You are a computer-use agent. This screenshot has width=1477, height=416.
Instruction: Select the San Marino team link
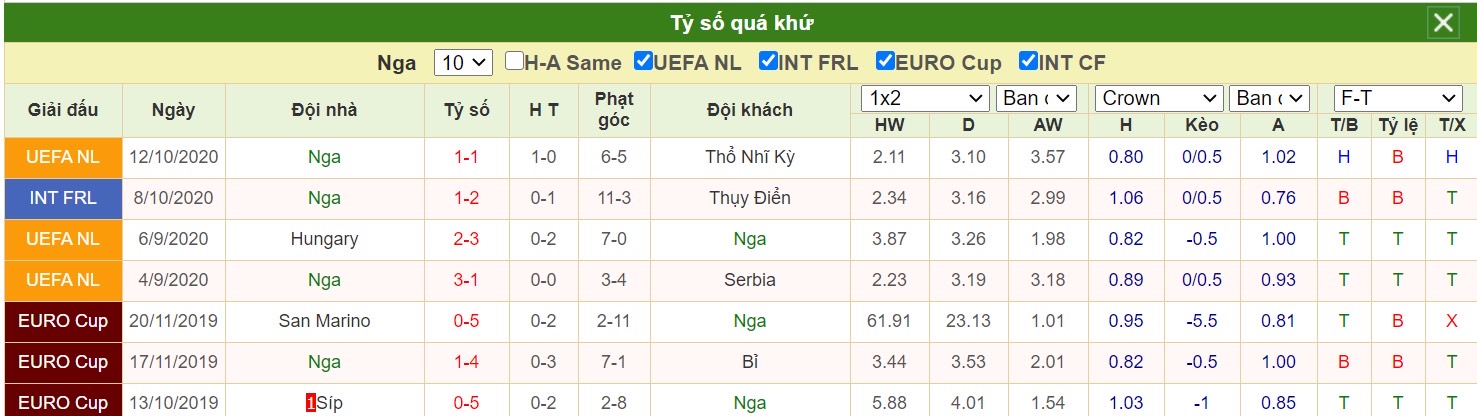point(324,321)
